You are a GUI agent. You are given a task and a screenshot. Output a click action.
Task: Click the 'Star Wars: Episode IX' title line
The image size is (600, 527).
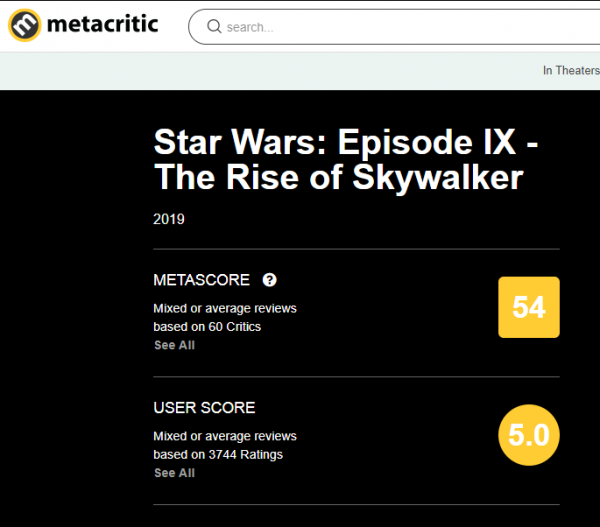click(x=346, y=142)
